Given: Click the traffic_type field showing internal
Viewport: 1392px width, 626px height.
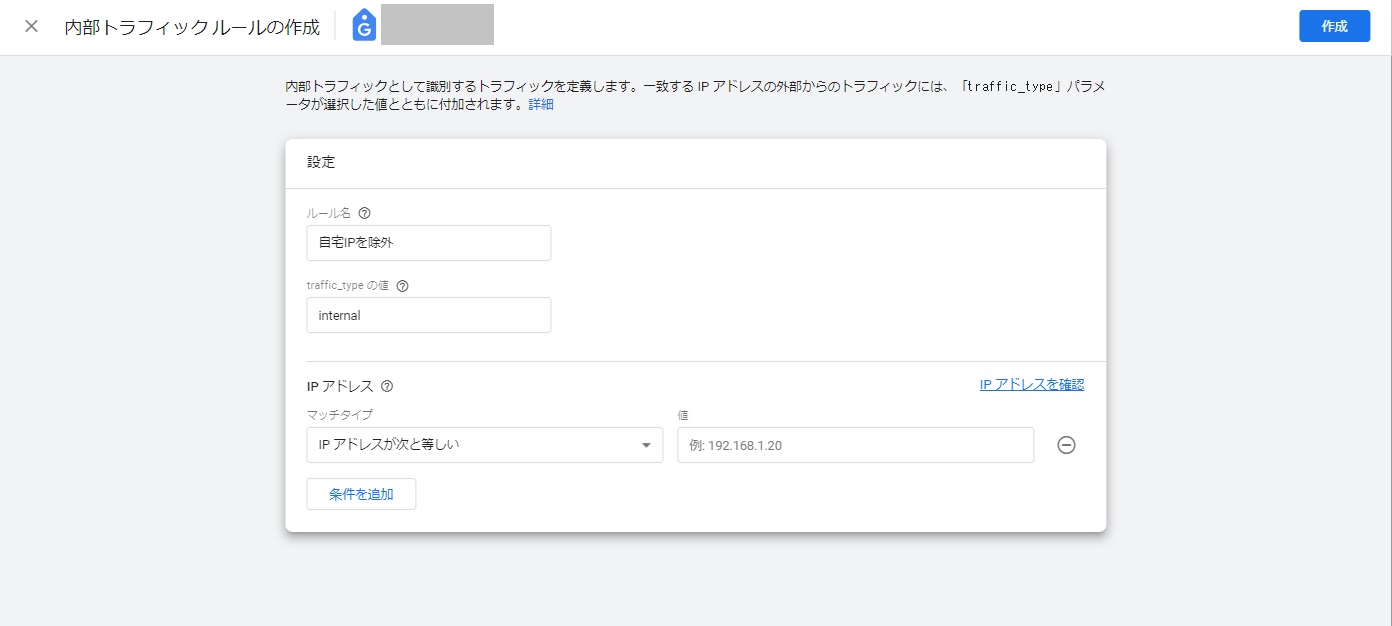Looking at the screenshot, I should point(428,315).
